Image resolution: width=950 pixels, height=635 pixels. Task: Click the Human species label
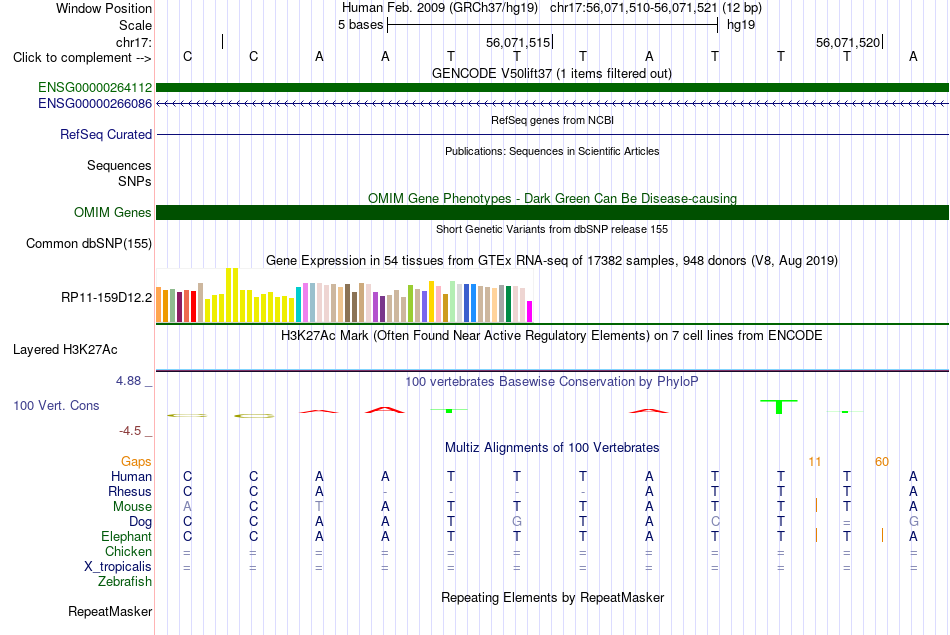point(131,477)
